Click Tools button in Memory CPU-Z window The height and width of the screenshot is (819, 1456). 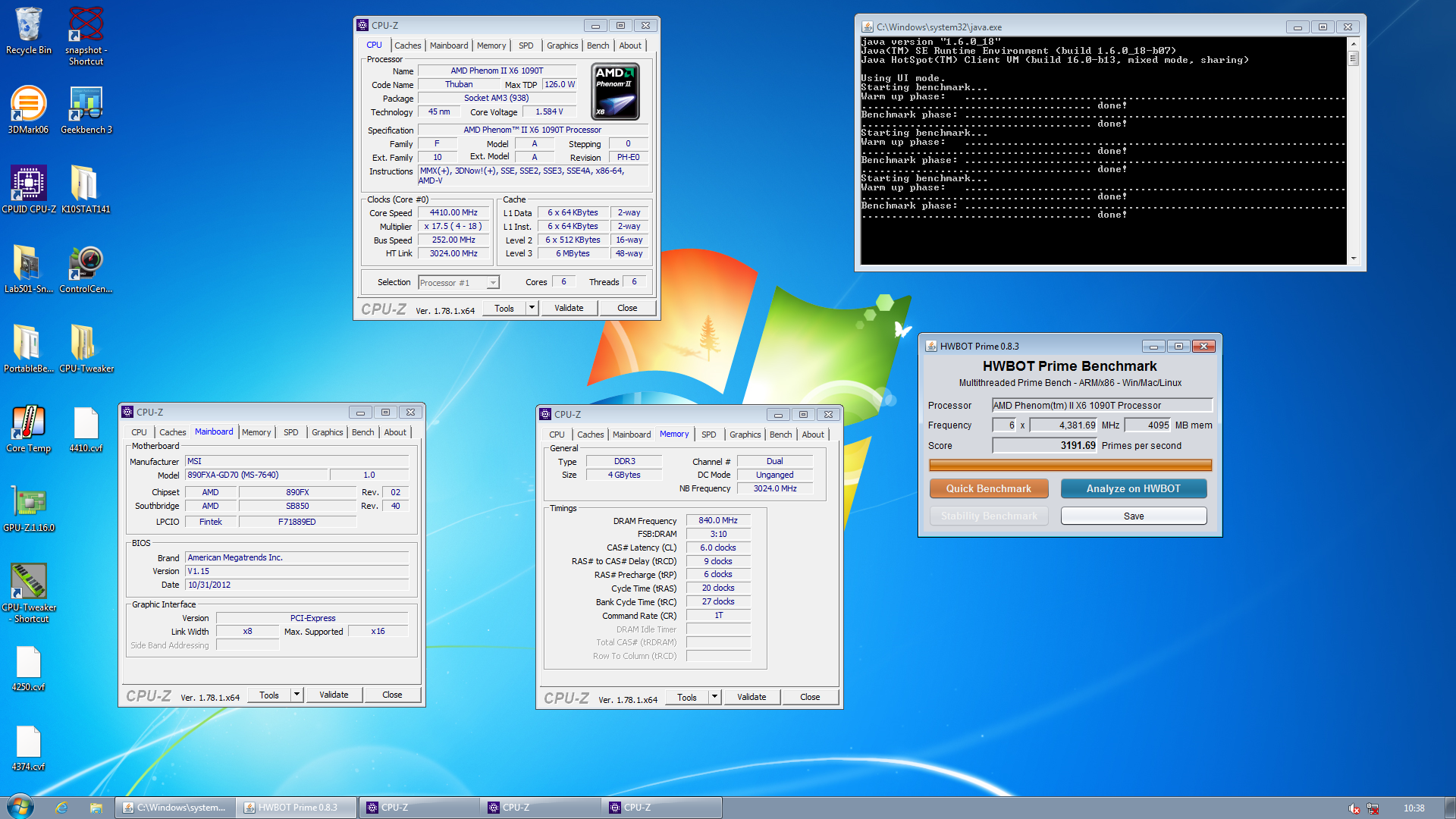pos(687,697)
